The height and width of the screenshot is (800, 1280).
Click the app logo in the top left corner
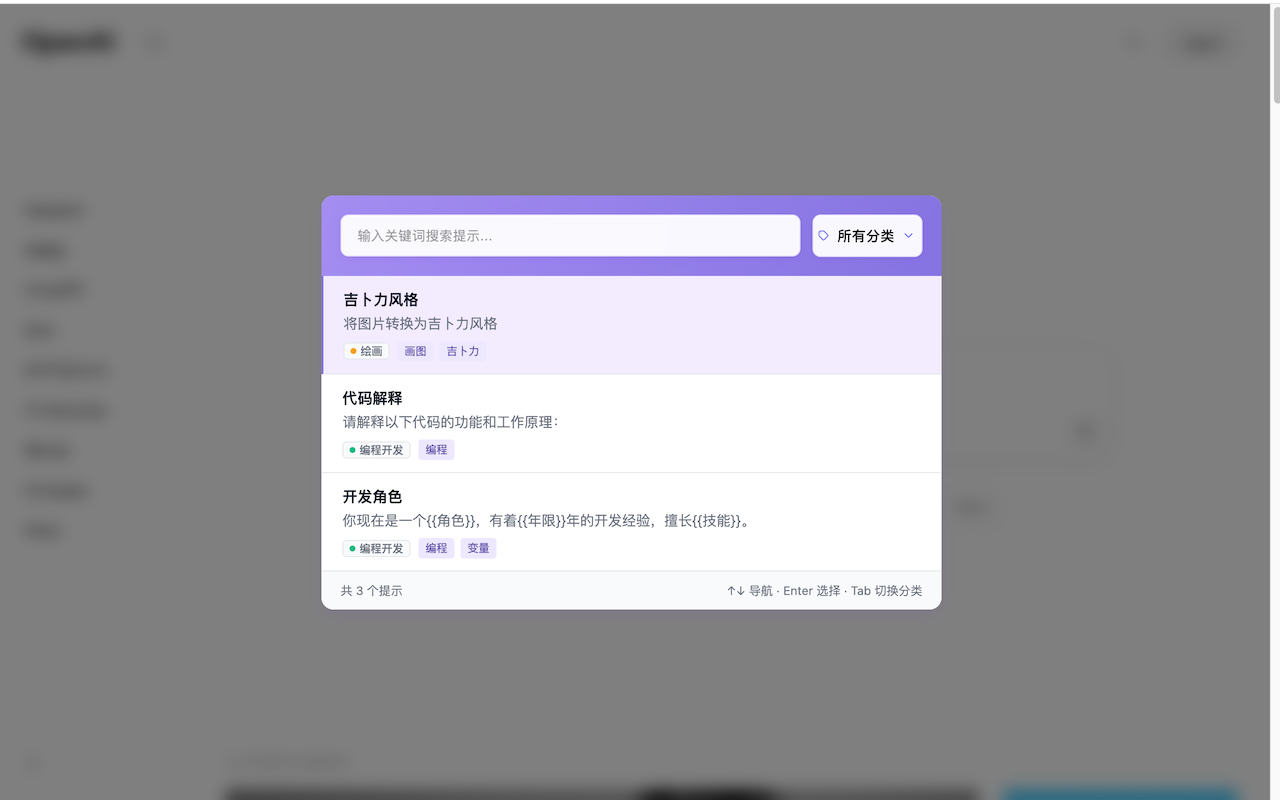[x=66, y=41]
